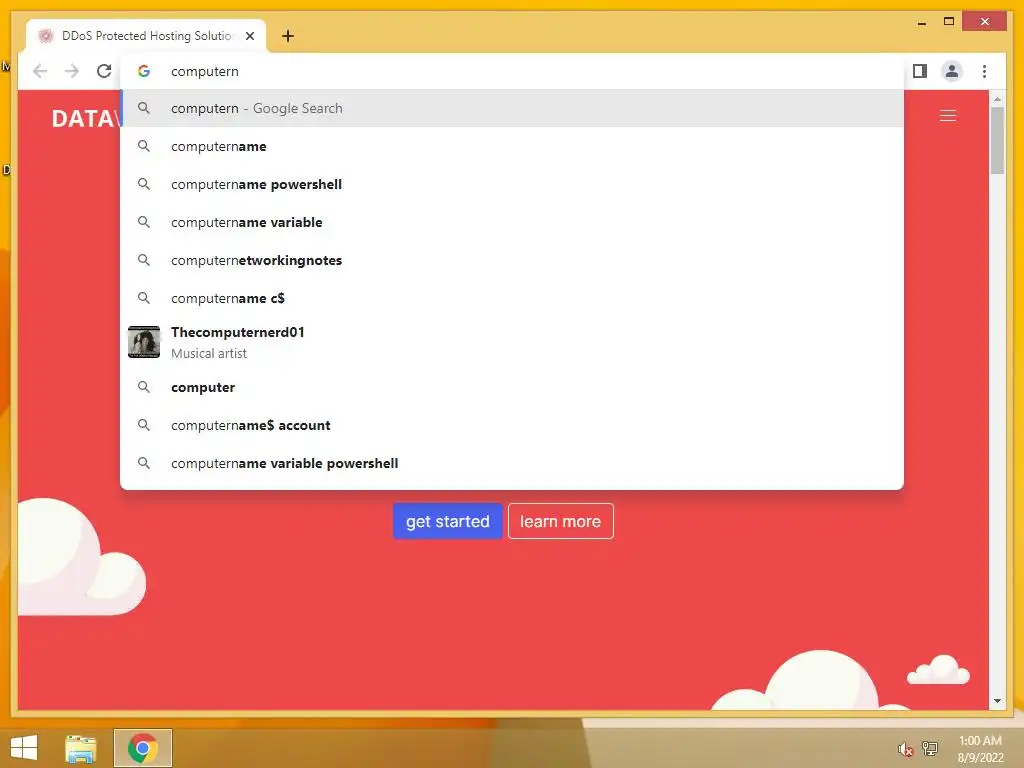Image resolution: width=1024 pixels, height=768 pixels.
Task: Click the Thecomputernerd01 artist thumbnail
Action: pyautogui.click(x=144, y=342)
